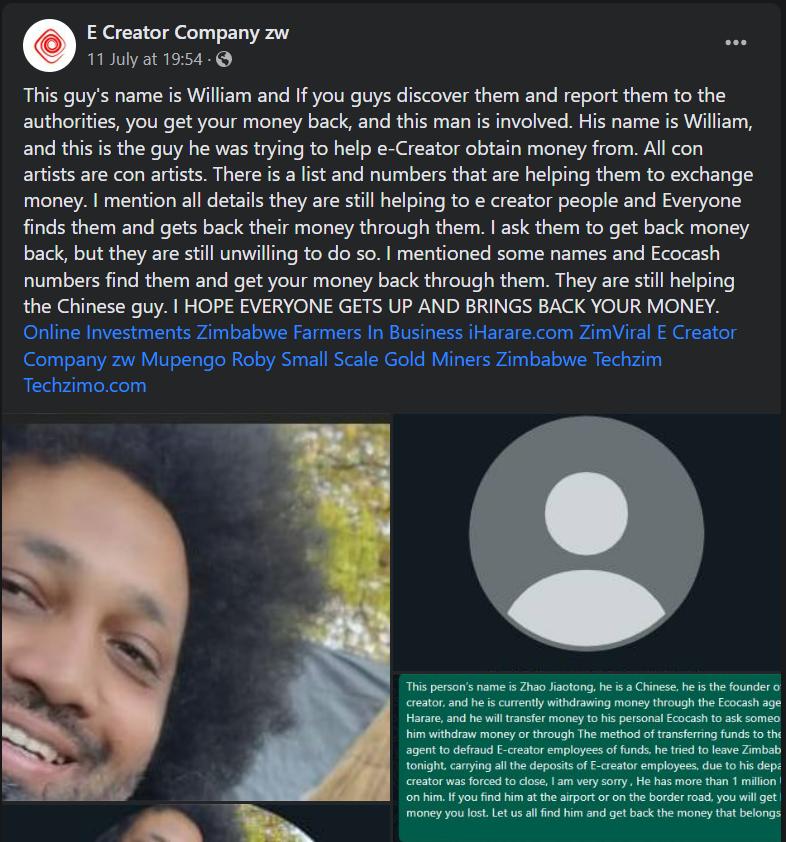Image resolution: width=786 pixels, height=842 pixels.
Task: Click the grey silhouette head circle
Action: 586,513
